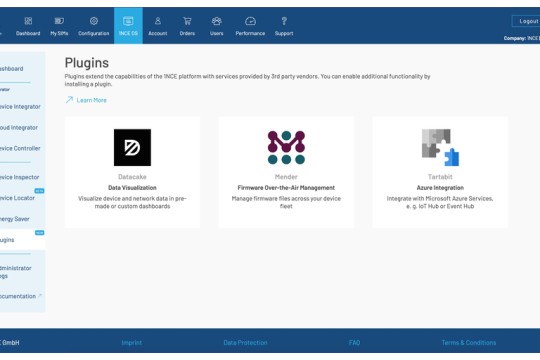540x360 pixels.
Task: Select the 1NCE OS monitor icon
Action: [x=128, y=21]
